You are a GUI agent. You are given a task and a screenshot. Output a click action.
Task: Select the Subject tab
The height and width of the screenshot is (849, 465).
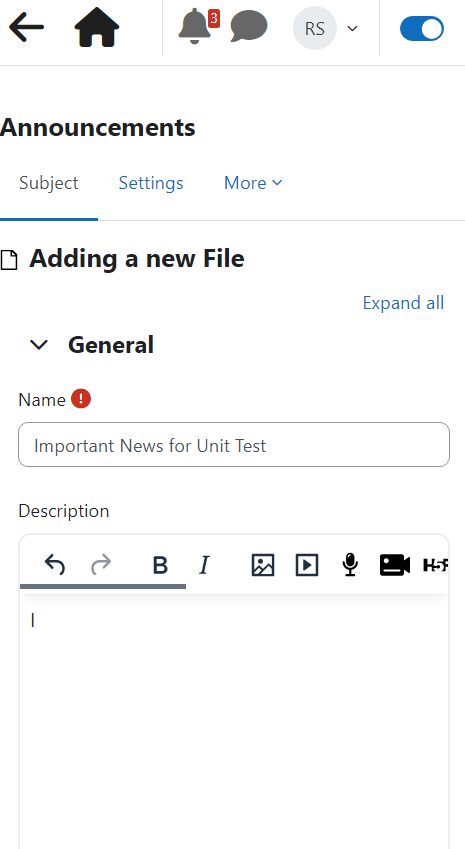click(49, 183)
